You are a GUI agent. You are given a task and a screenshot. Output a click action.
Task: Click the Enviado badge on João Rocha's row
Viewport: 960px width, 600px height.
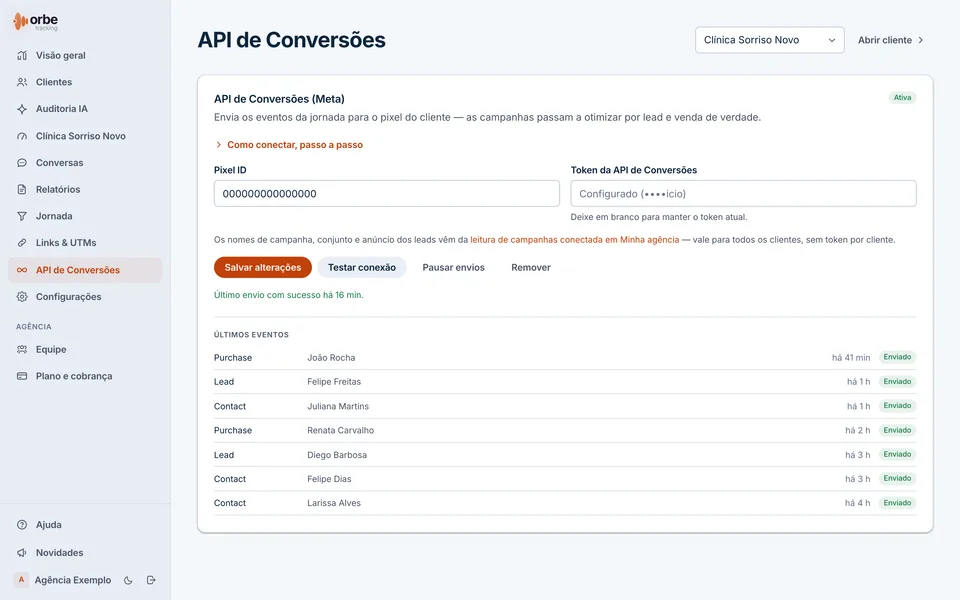(x=898, y=357)
